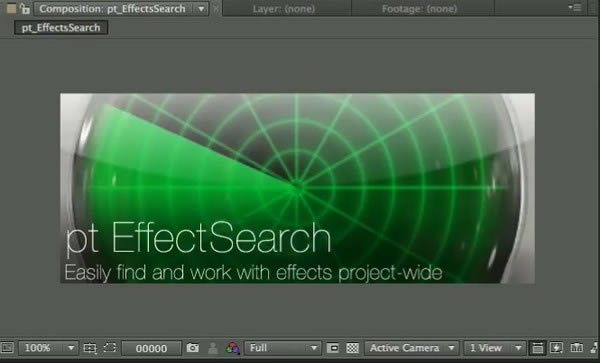Open the 100% magnification dropdown
The height and width of the screenshot is (363, 600).
pos(49,348)
